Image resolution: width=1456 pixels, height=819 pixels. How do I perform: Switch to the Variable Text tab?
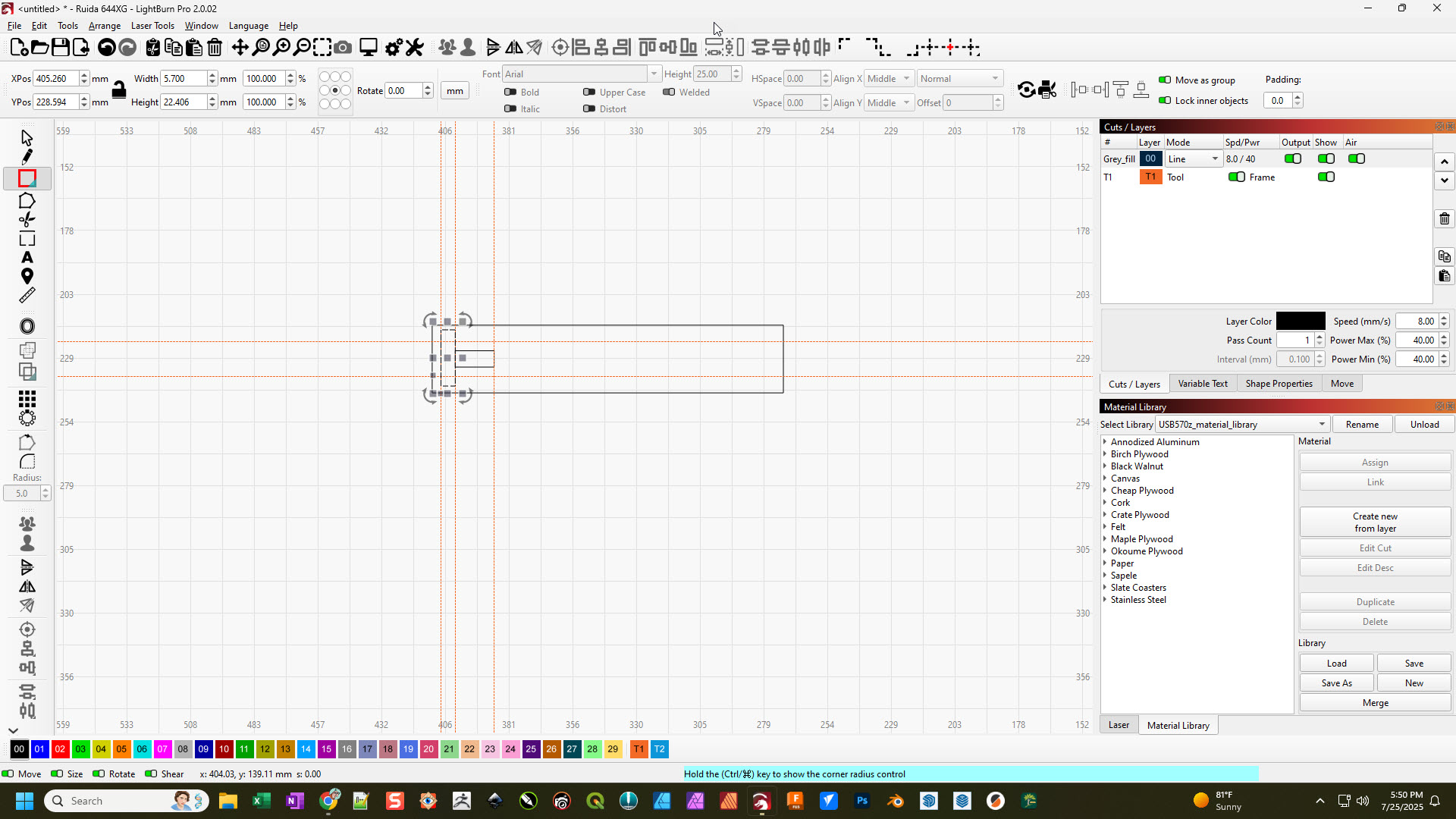coord(1203,383)
